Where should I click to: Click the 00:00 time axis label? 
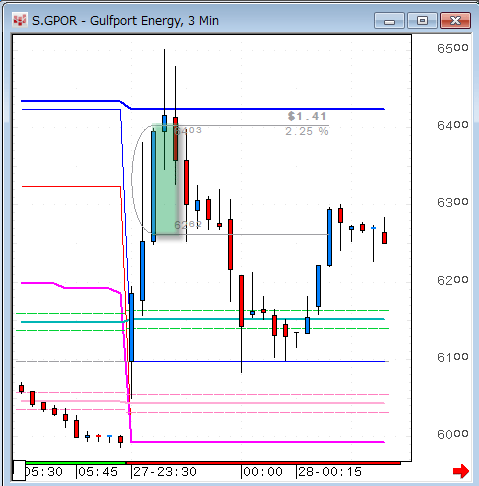point(263,472)
